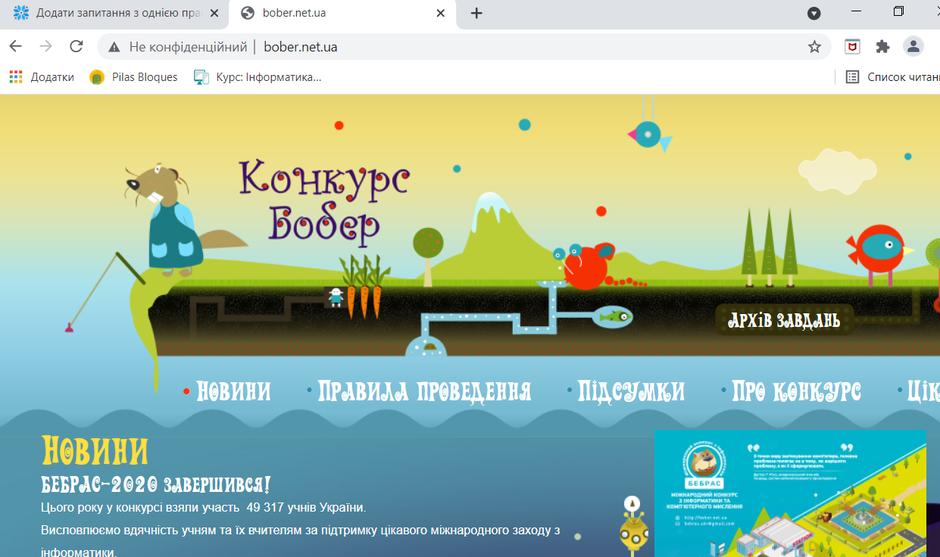Screen dimensions: 940x557
Task: Open the Pilas Bloques bookmark
Action: coord(134,77)
